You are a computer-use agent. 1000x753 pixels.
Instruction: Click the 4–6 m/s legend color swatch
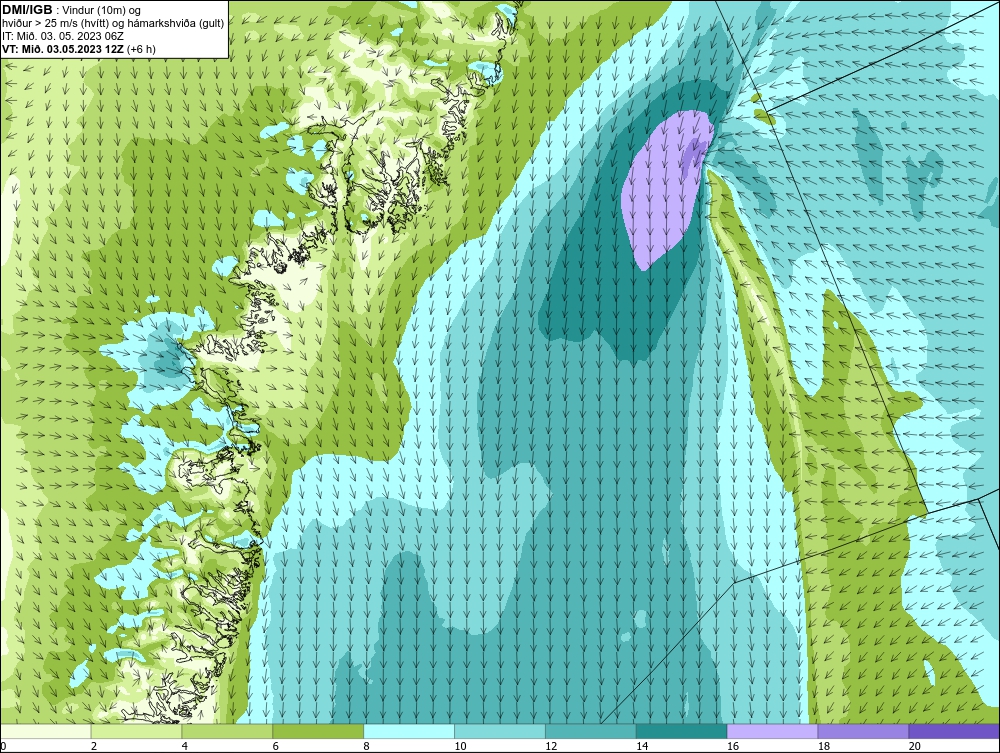tap(227, 731)
